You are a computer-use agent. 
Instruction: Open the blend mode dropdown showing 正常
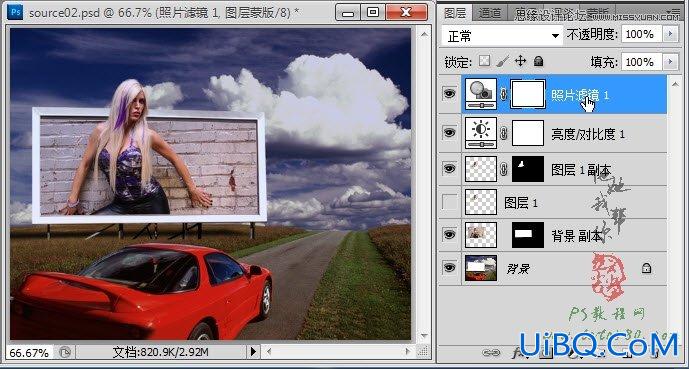502,36
